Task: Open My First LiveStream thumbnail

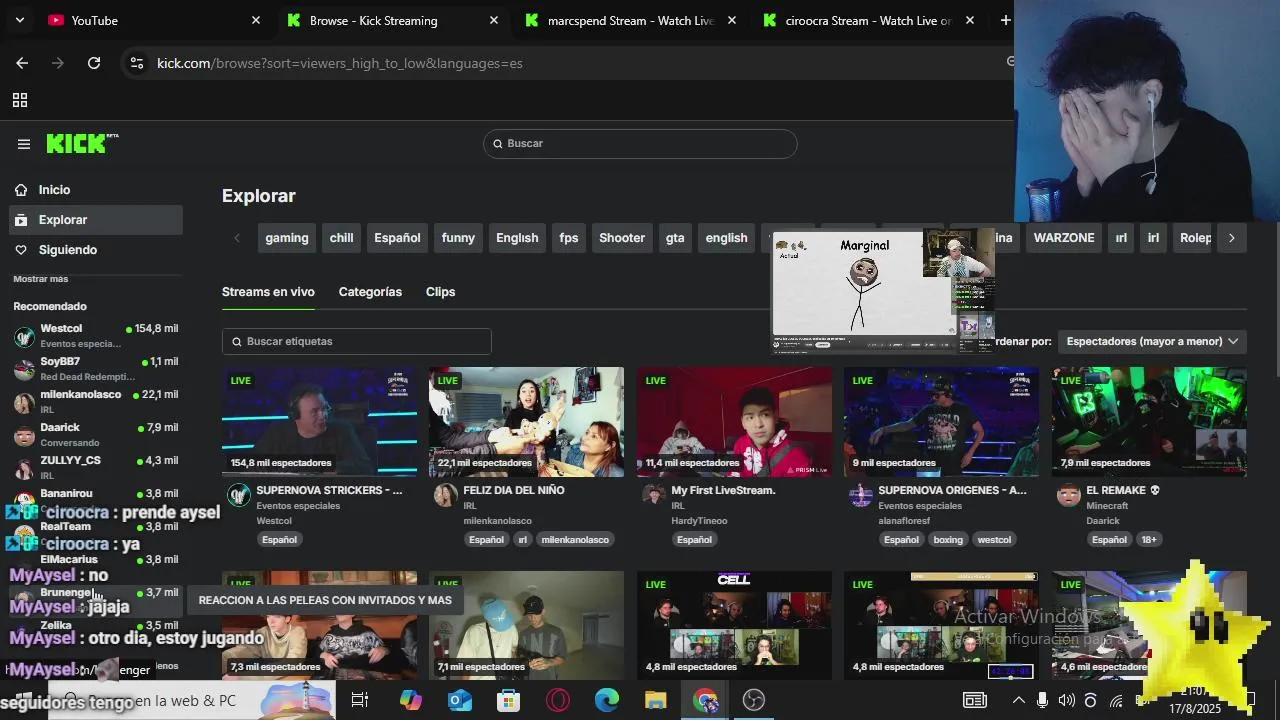Action: coord(734,422)
